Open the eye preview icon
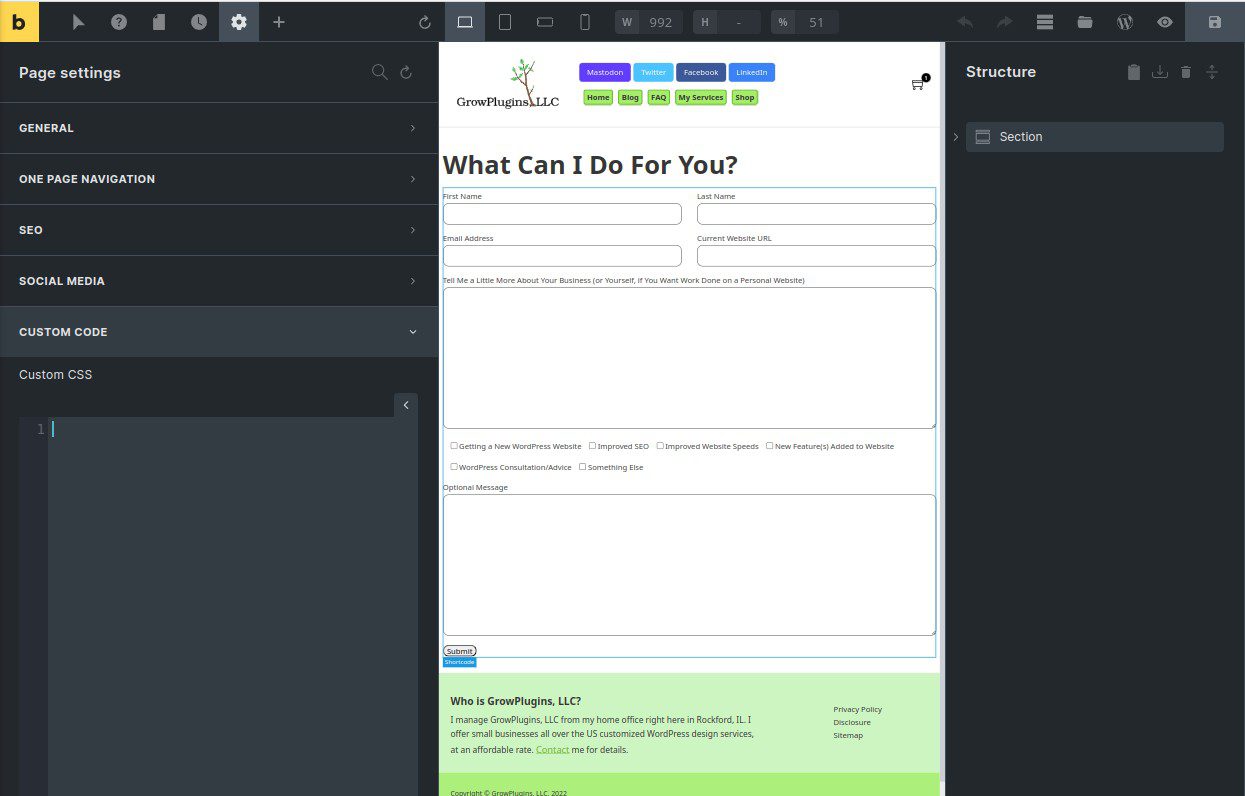1245x796 pixels. [1164, 21]
